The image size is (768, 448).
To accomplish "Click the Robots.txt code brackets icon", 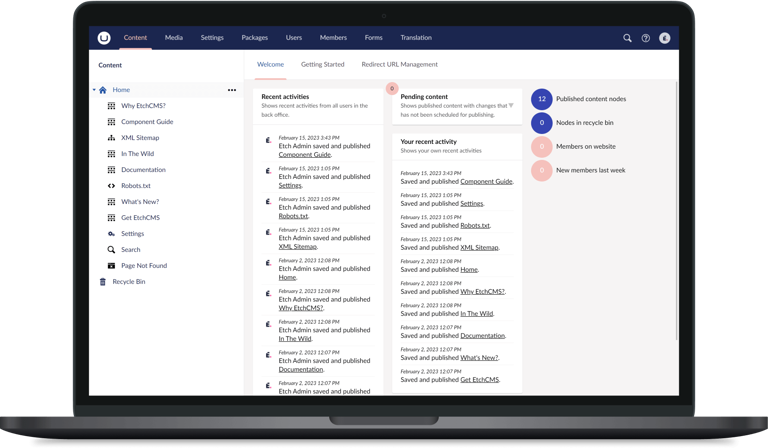I will coord(111,186).
